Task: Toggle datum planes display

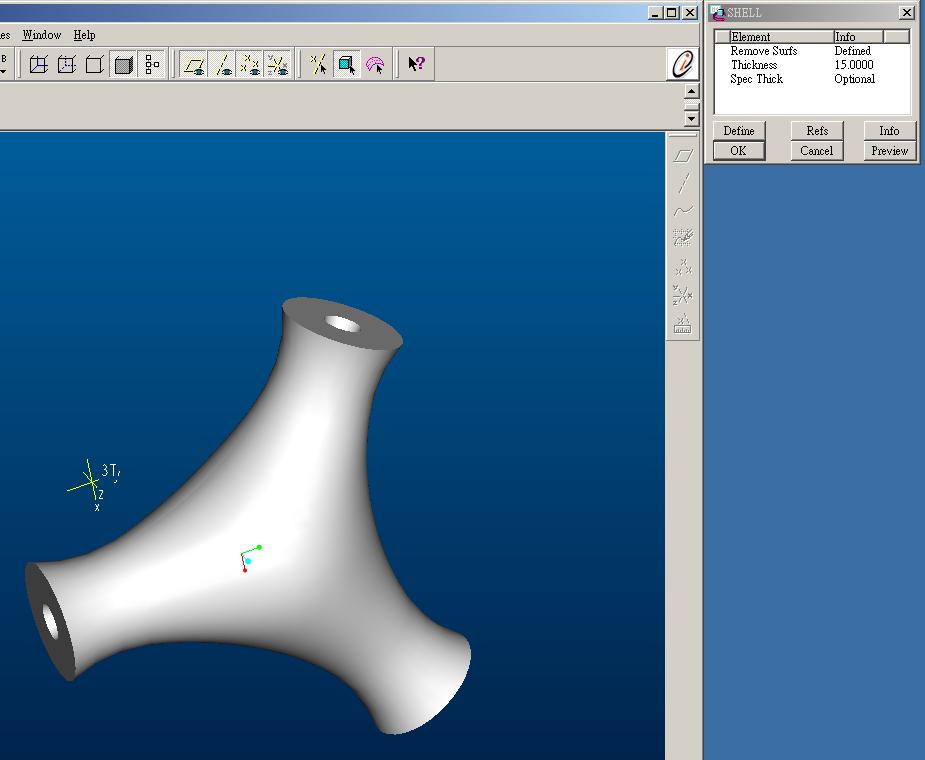Action: click(193, 64)
